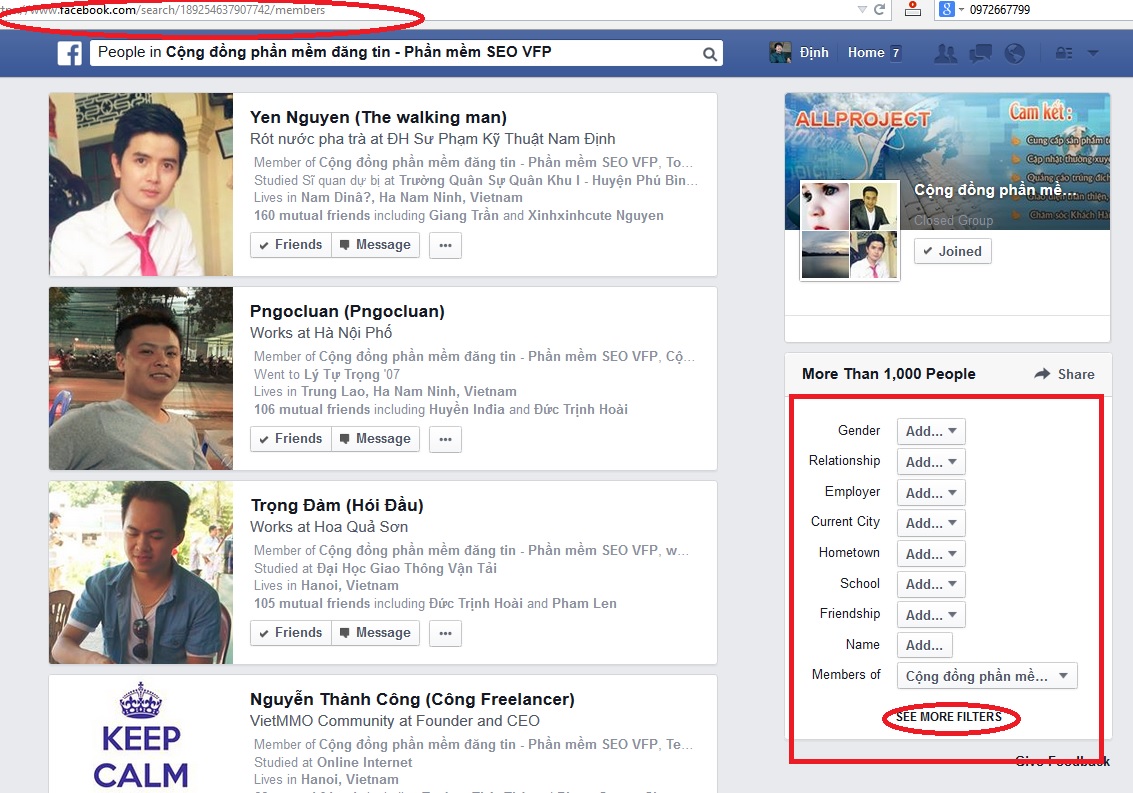This screenshot has width=1133, height=793.
Task: Click the browser reload icon
Action: tap(879, 9)
